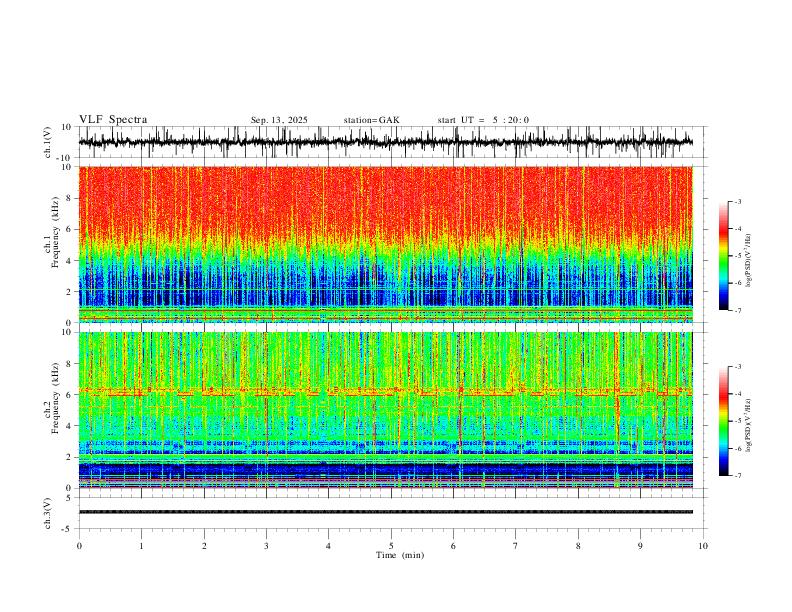Click the "8" kHz tick on ch.1 frequency axis
Screen dimensions: 792x612
coord(69,198)
